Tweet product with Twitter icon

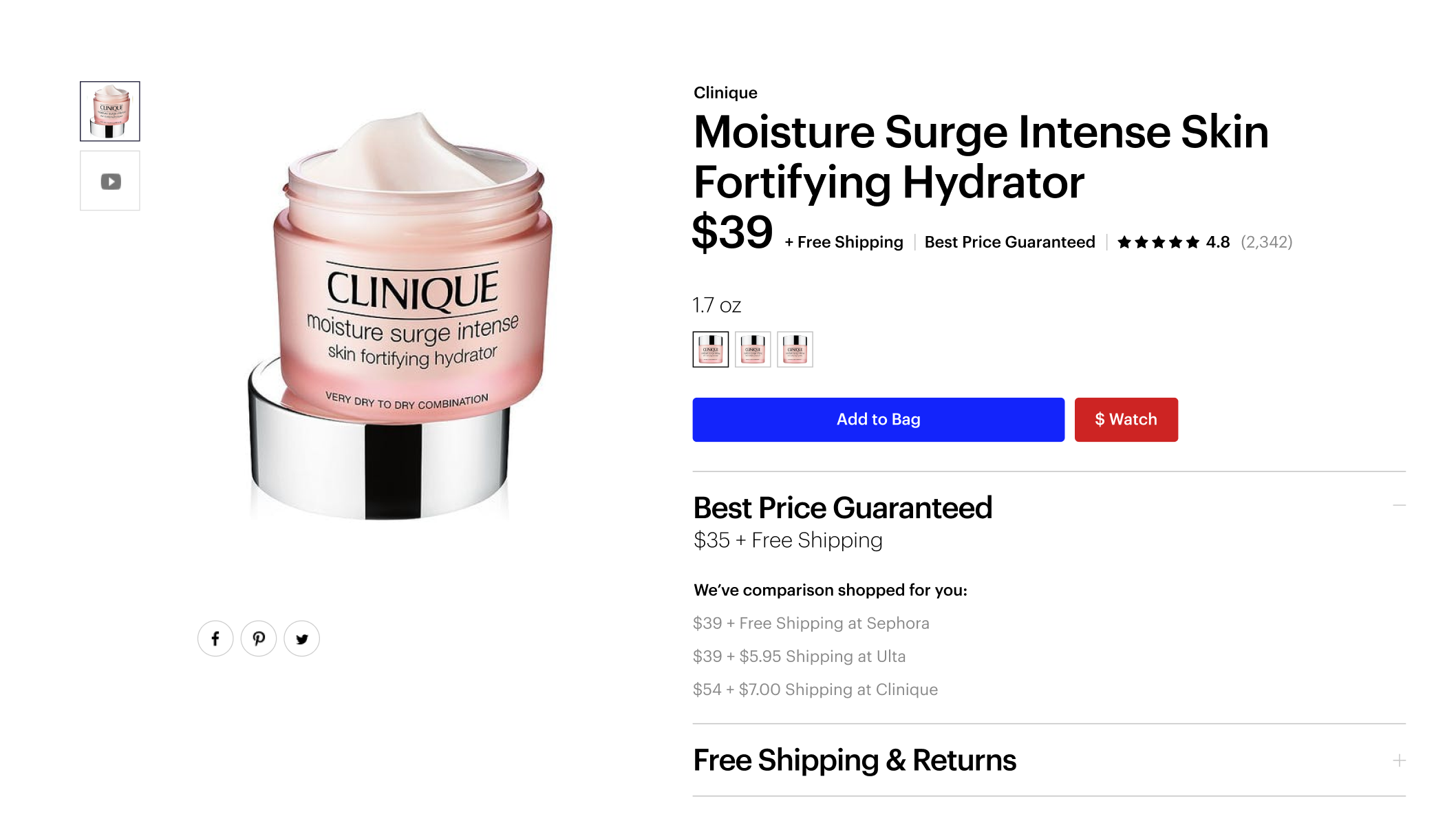point(301,639)
